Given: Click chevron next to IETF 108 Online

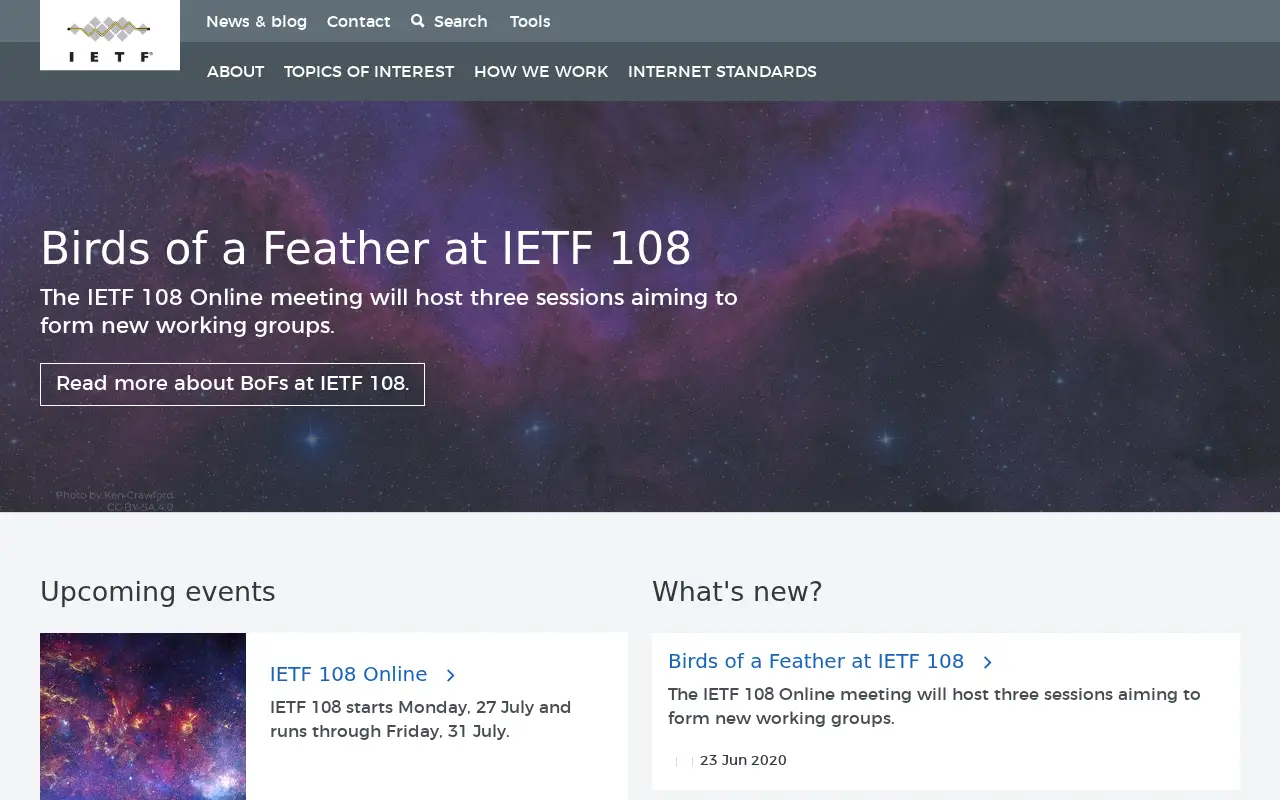Looking at the screenshot, I should coord(450,676).
